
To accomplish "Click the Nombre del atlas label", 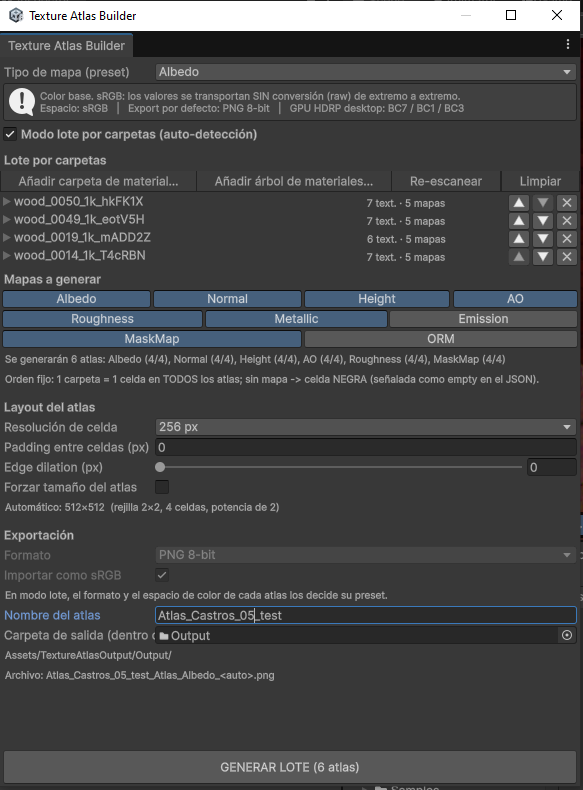I will click(52, 615).
